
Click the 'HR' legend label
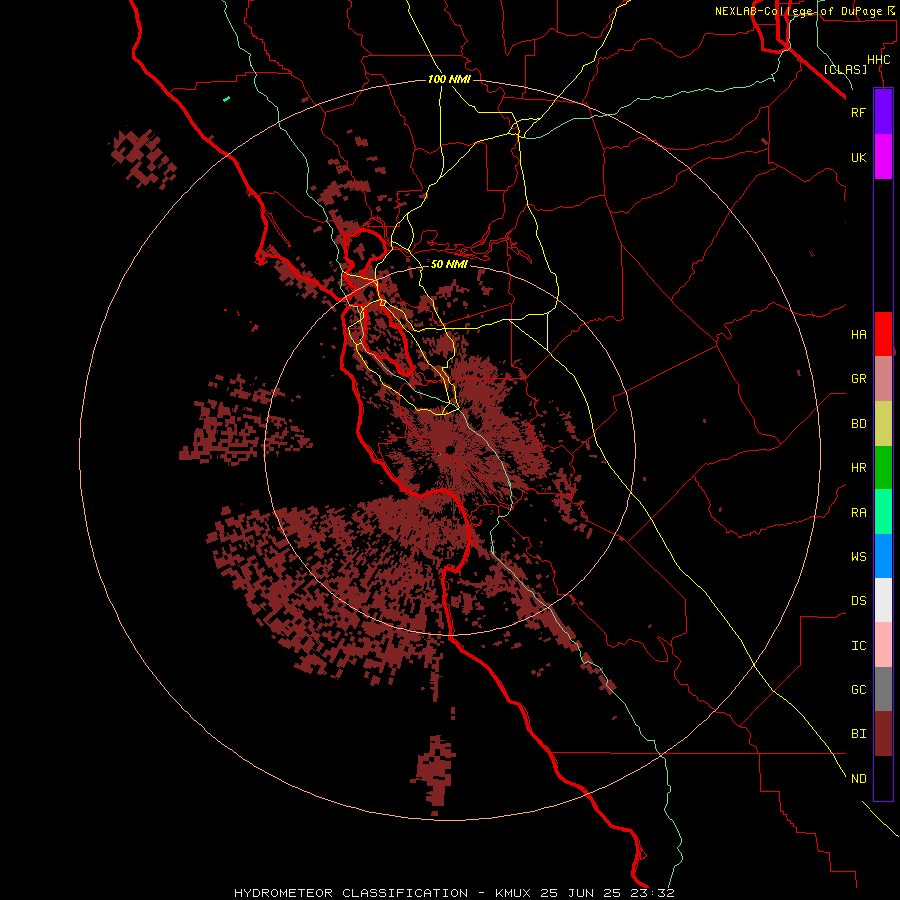pyautogui.click(x=858, y=468)
